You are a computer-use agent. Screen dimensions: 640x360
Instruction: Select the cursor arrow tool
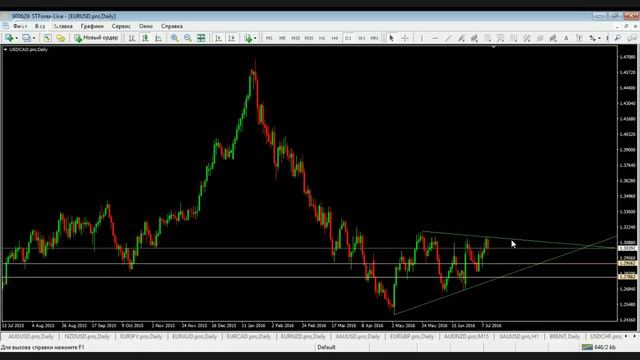tap(391, 38)
